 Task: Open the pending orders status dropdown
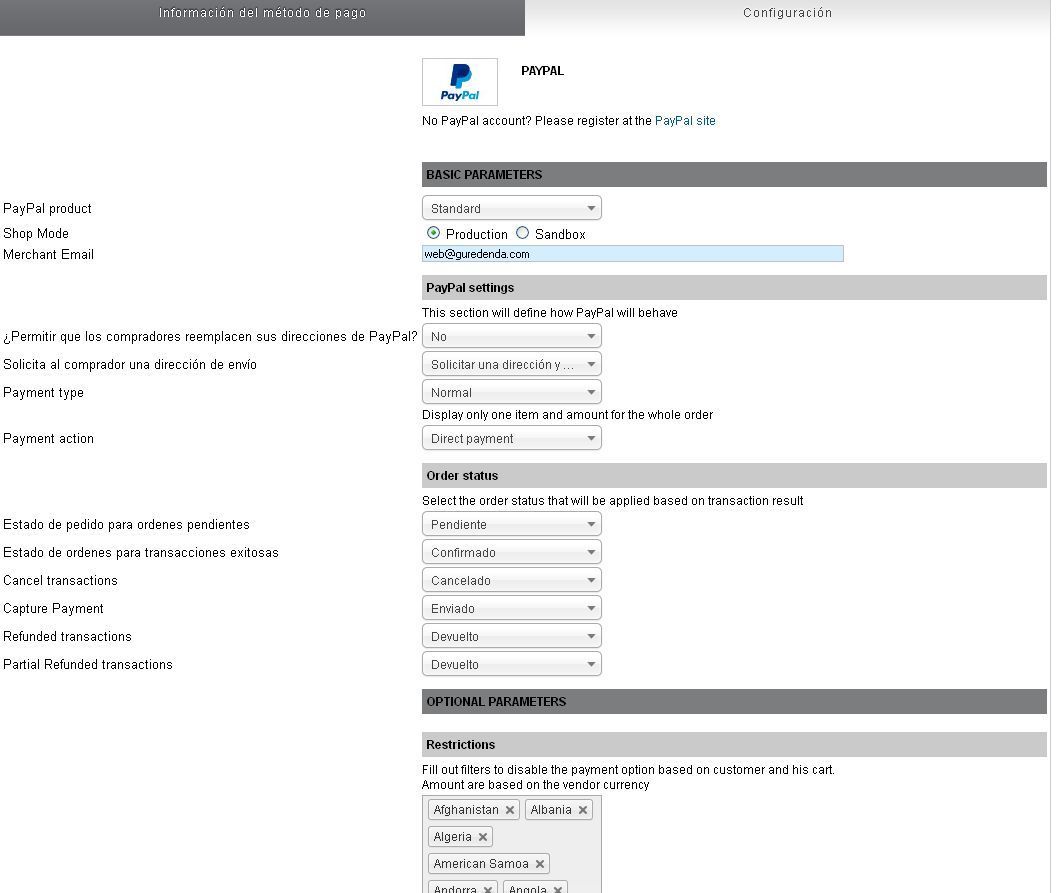512,524
